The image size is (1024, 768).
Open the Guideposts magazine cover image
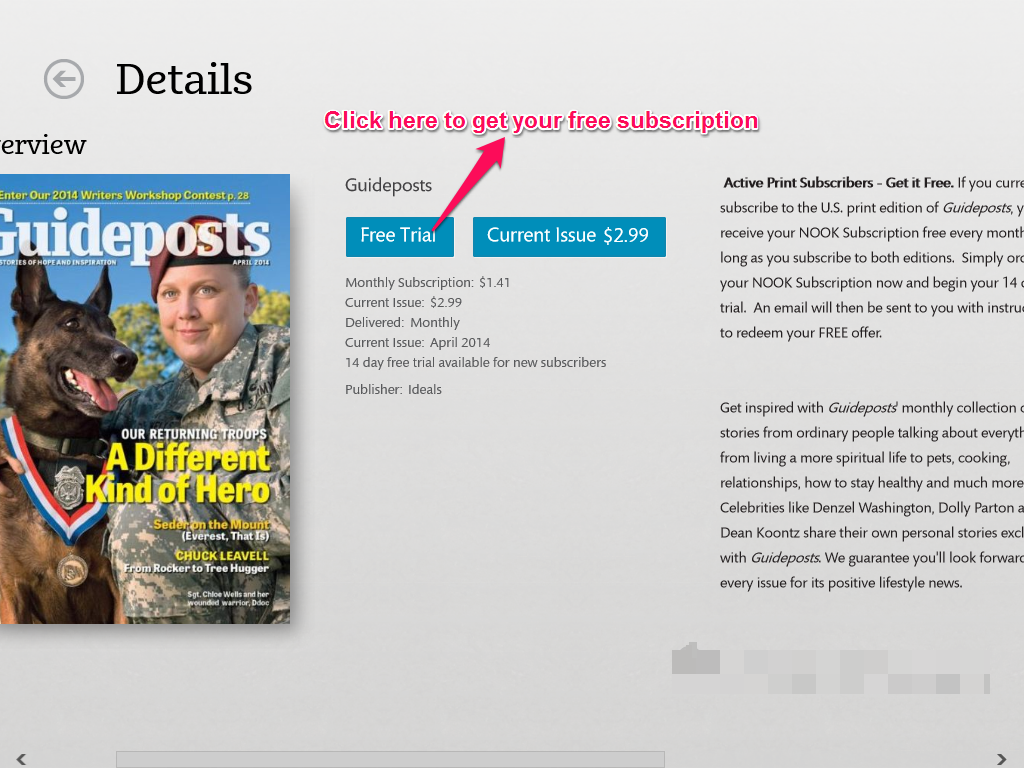click(145, 398)
